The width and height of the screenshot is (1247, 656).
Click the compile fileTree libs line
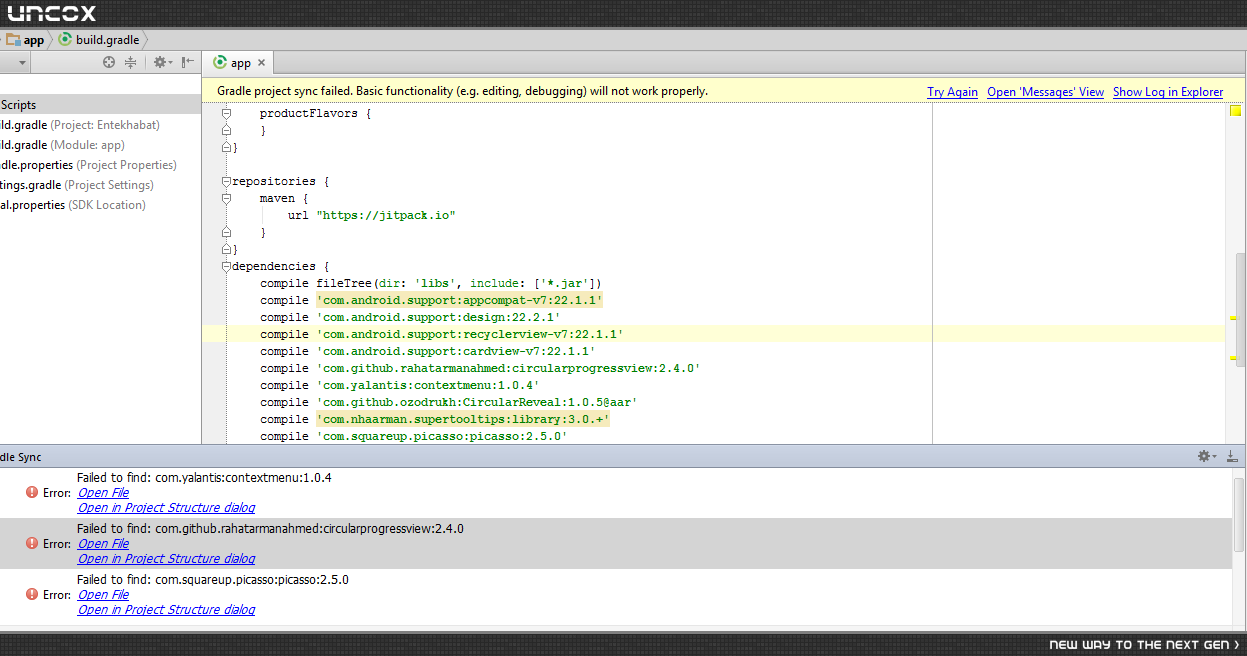pos(430,283)
